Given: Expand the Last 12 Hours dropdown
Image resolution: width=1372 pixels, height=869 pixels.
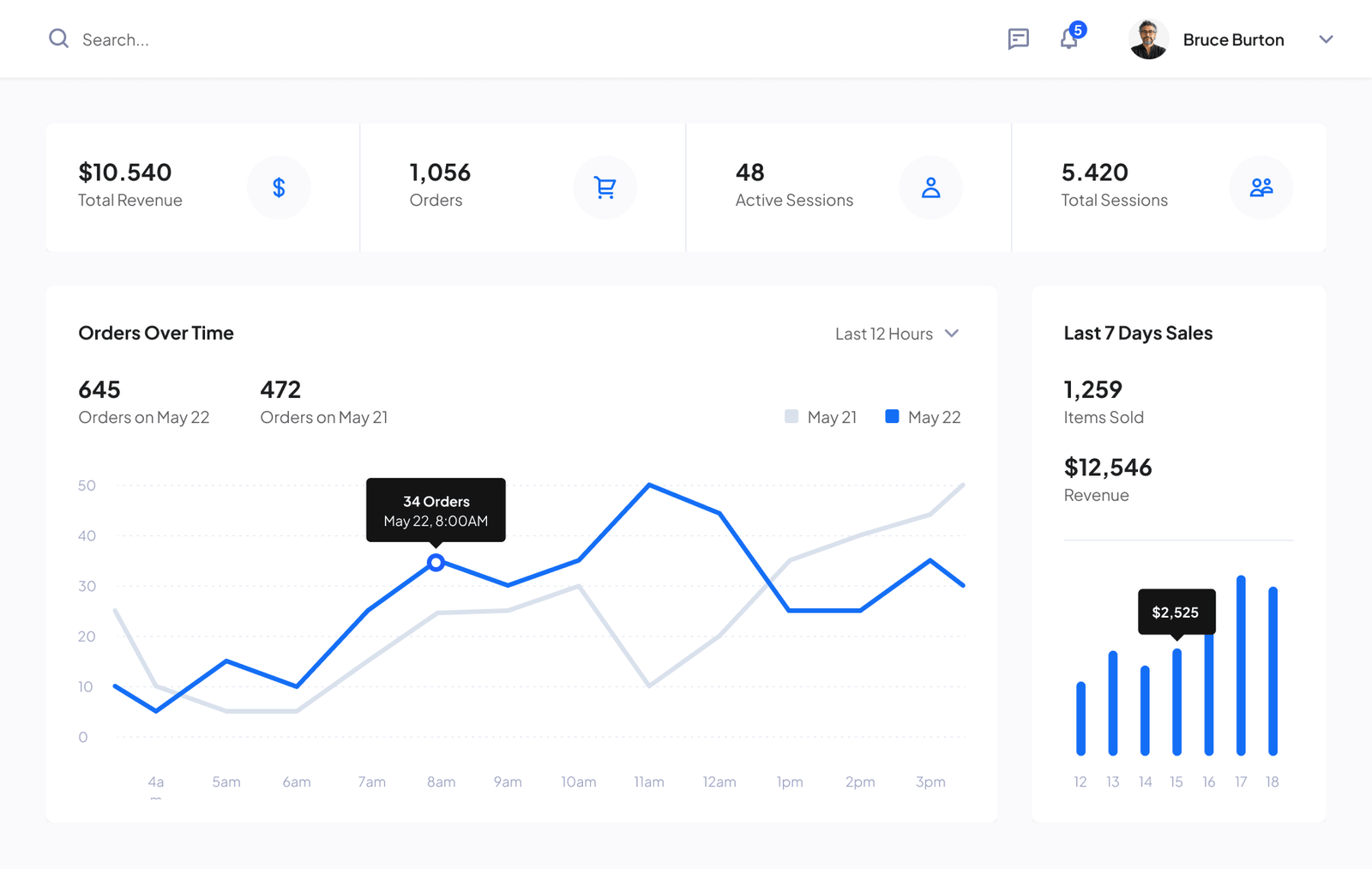Looking at the screenshot, I should click(897, 334).
